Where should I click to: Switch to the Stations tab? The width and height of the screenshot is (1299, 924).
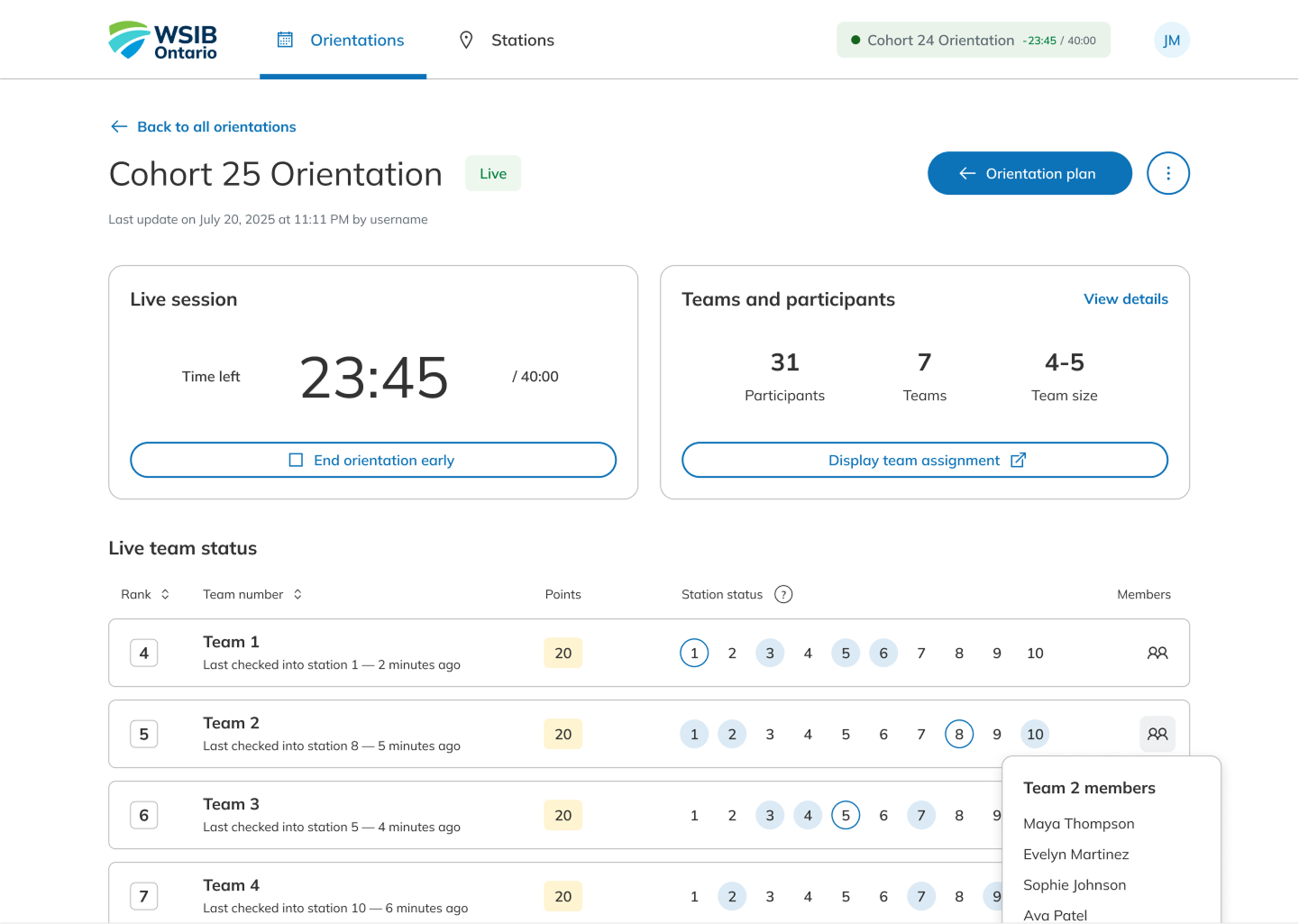click(507, 41)
